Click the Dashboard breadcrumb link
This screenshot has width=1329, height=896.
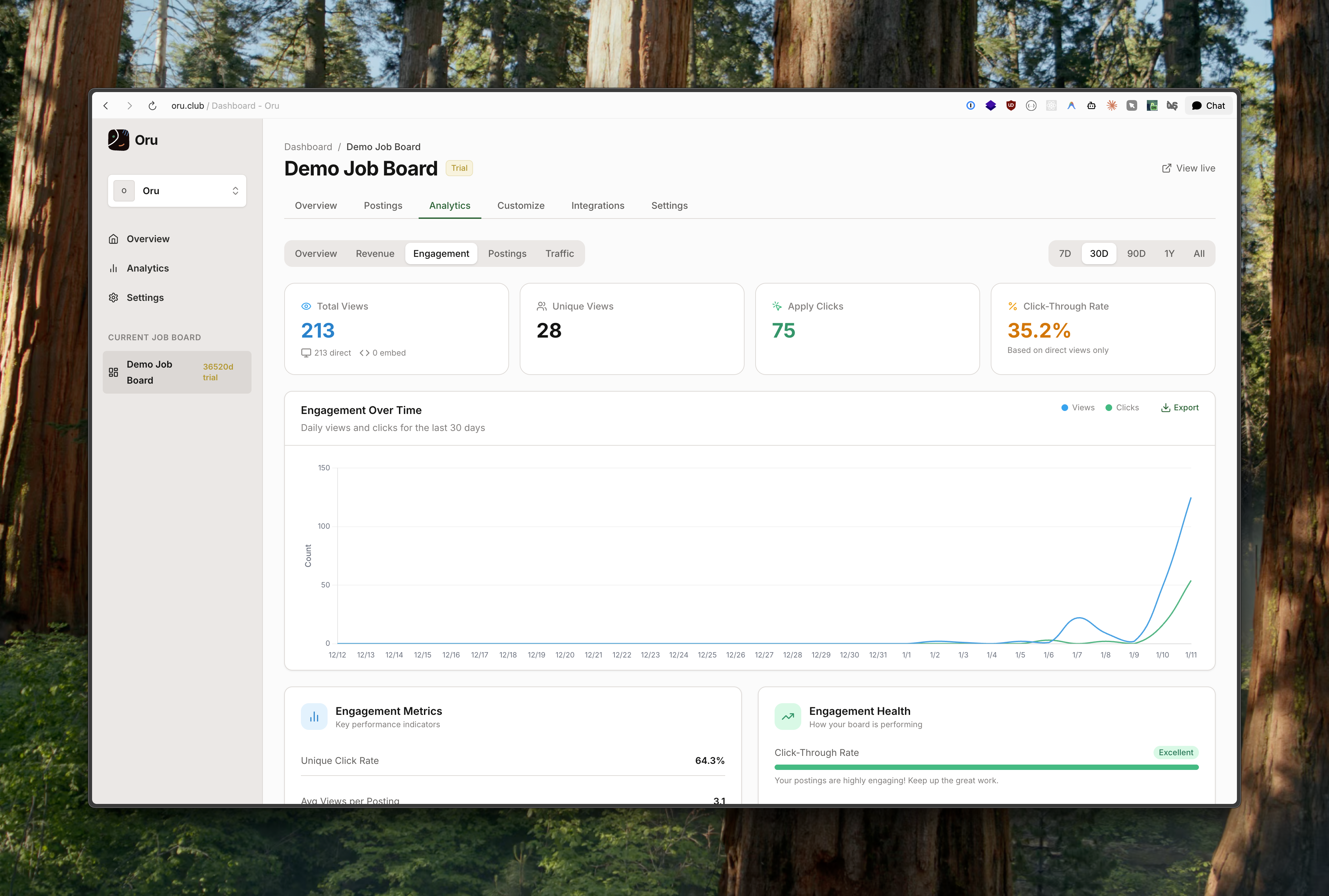click(x=309, y=147)
